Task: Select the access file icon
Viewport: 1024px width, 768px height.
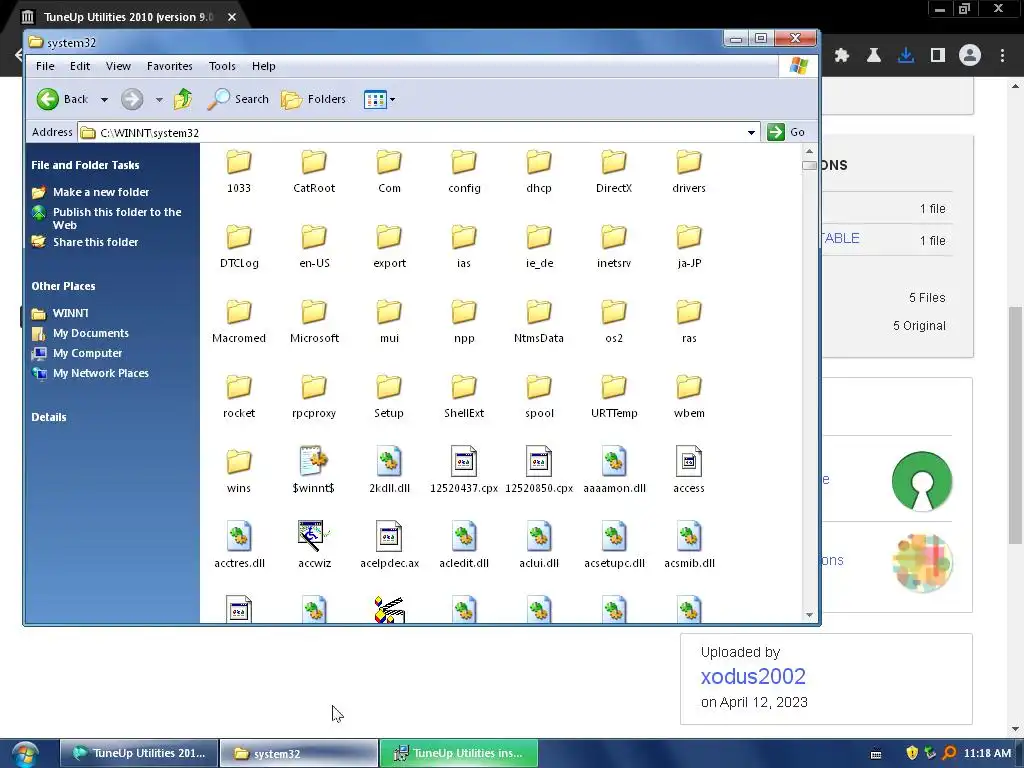Action: pos(689,470)
